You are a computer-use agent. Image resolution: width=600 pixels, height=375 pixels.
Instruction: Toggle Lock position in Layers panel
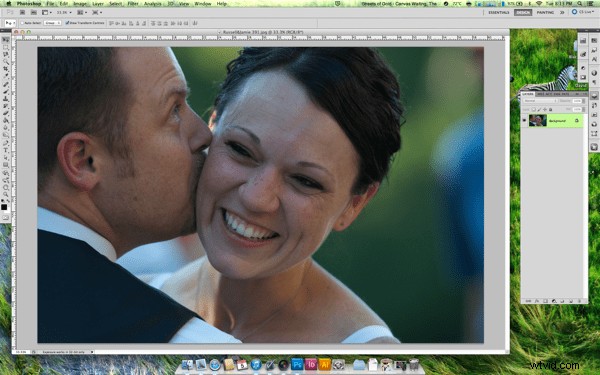[545, 110]
